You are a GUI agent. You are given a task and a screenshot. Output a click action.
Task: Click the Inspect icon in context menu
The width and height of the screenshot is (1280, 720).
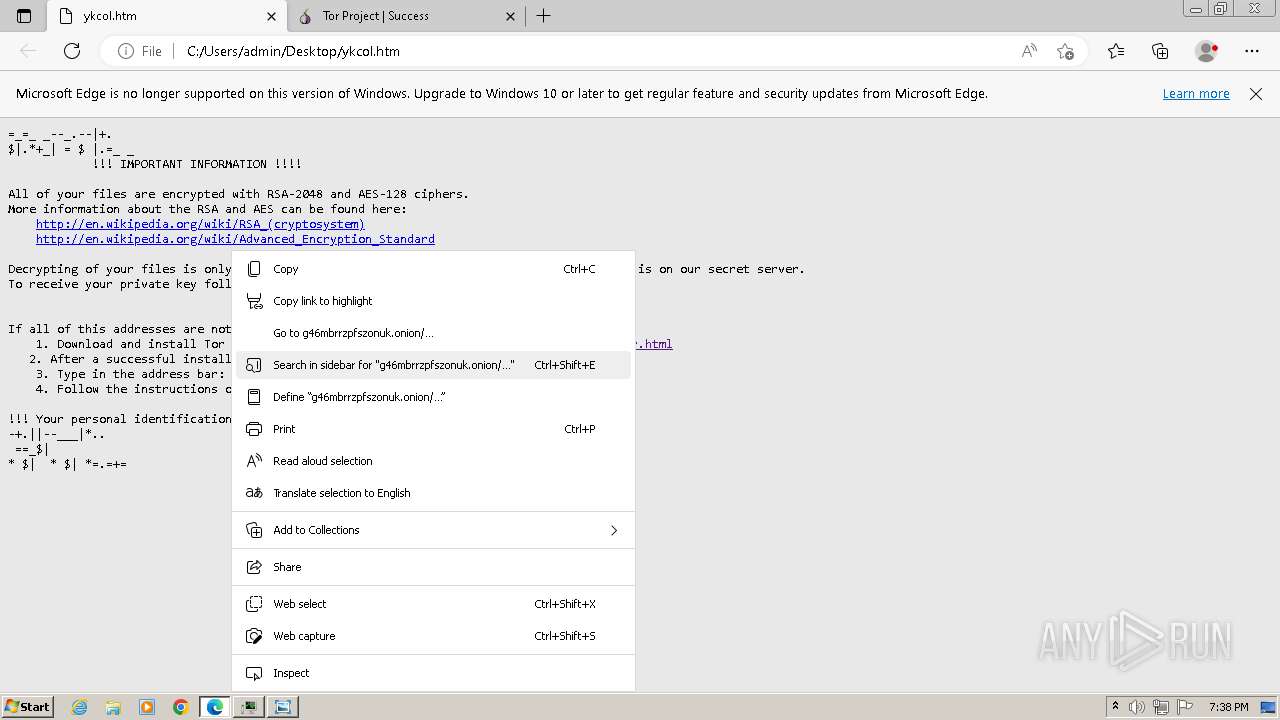[x=254, y=673]
